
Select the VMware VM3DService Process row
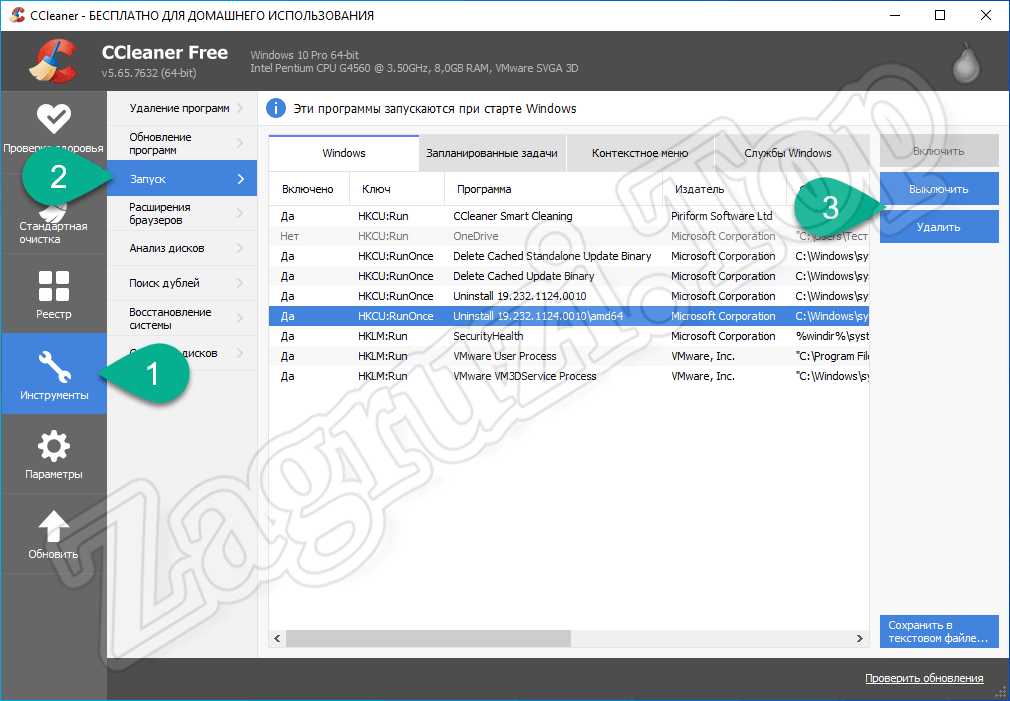point(569,376)
